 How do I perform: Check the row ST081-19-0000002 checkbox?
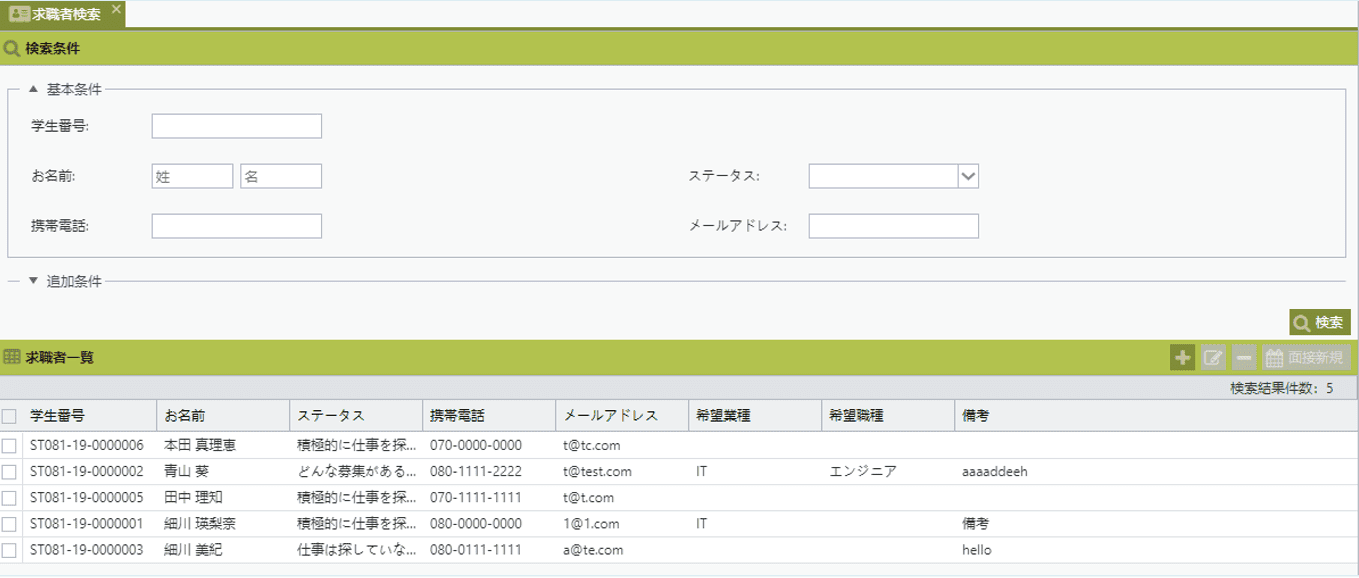[10, 472]
